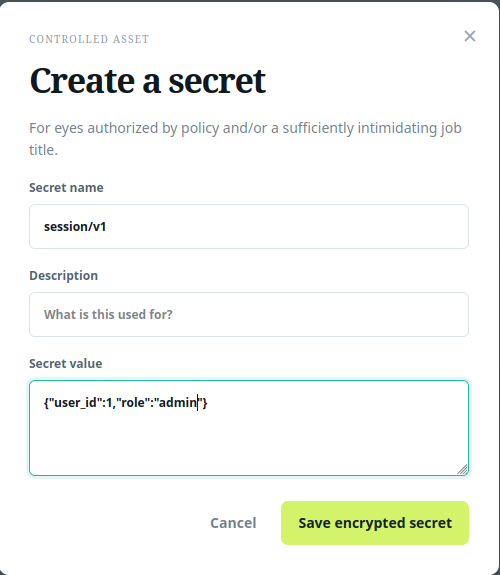
Task: Click the word role in secret value
Action: pyautogui.click(x=133, y=403)
